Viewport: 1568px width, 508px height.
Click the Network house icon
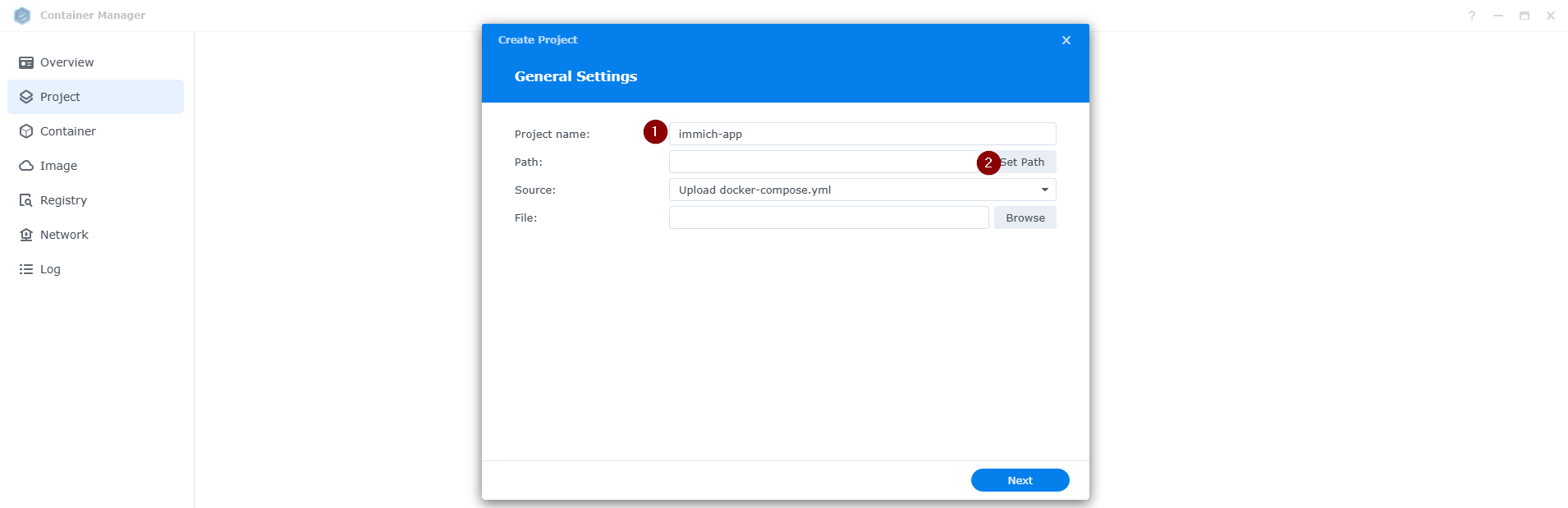tap(26, 235)
